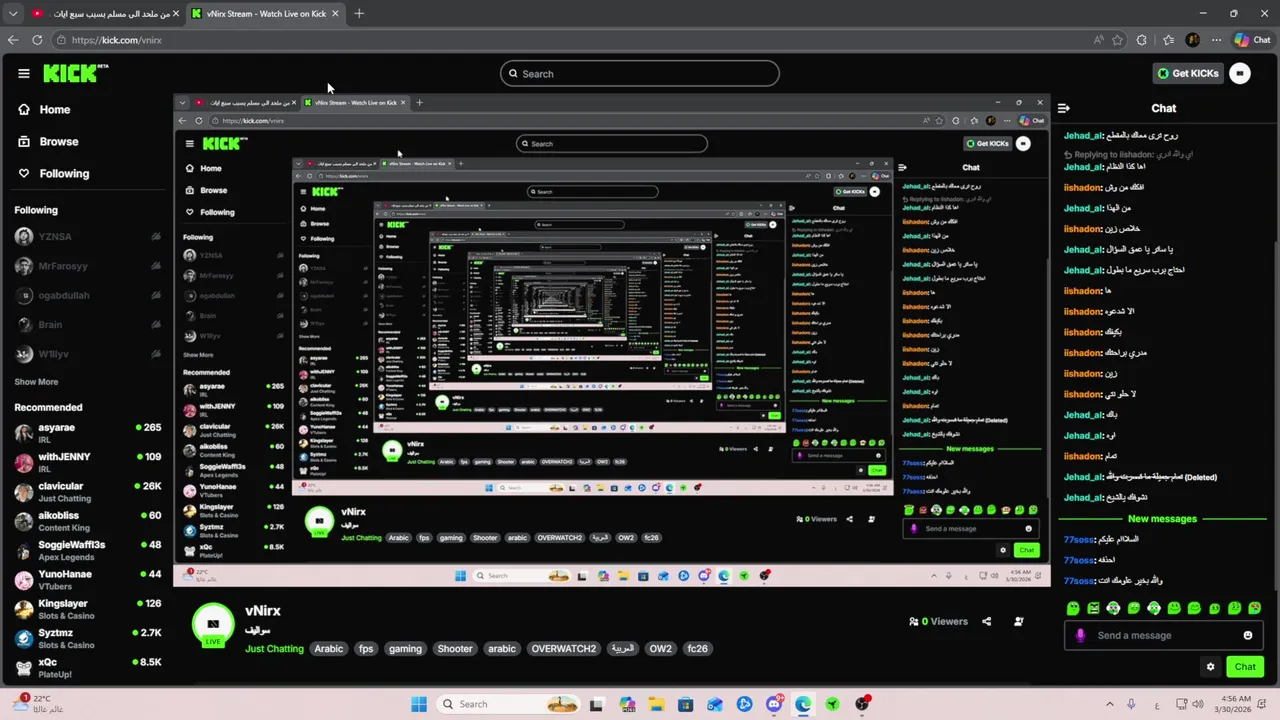The image size is (1280, 720).
Task: Open the browser tab search dropdown
Action: point(13,14)
